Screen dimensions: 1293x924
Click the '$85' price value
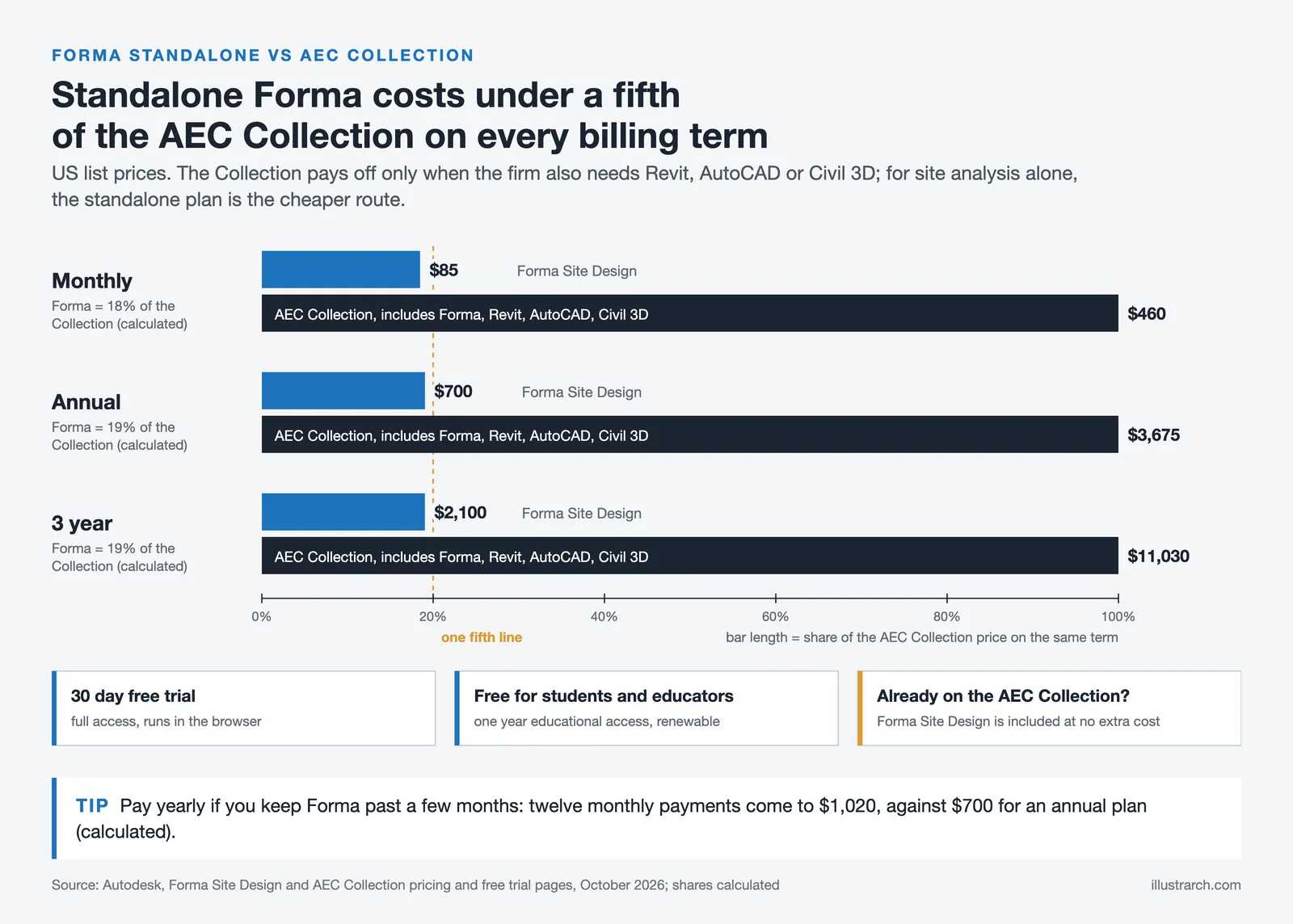point(444,271)
